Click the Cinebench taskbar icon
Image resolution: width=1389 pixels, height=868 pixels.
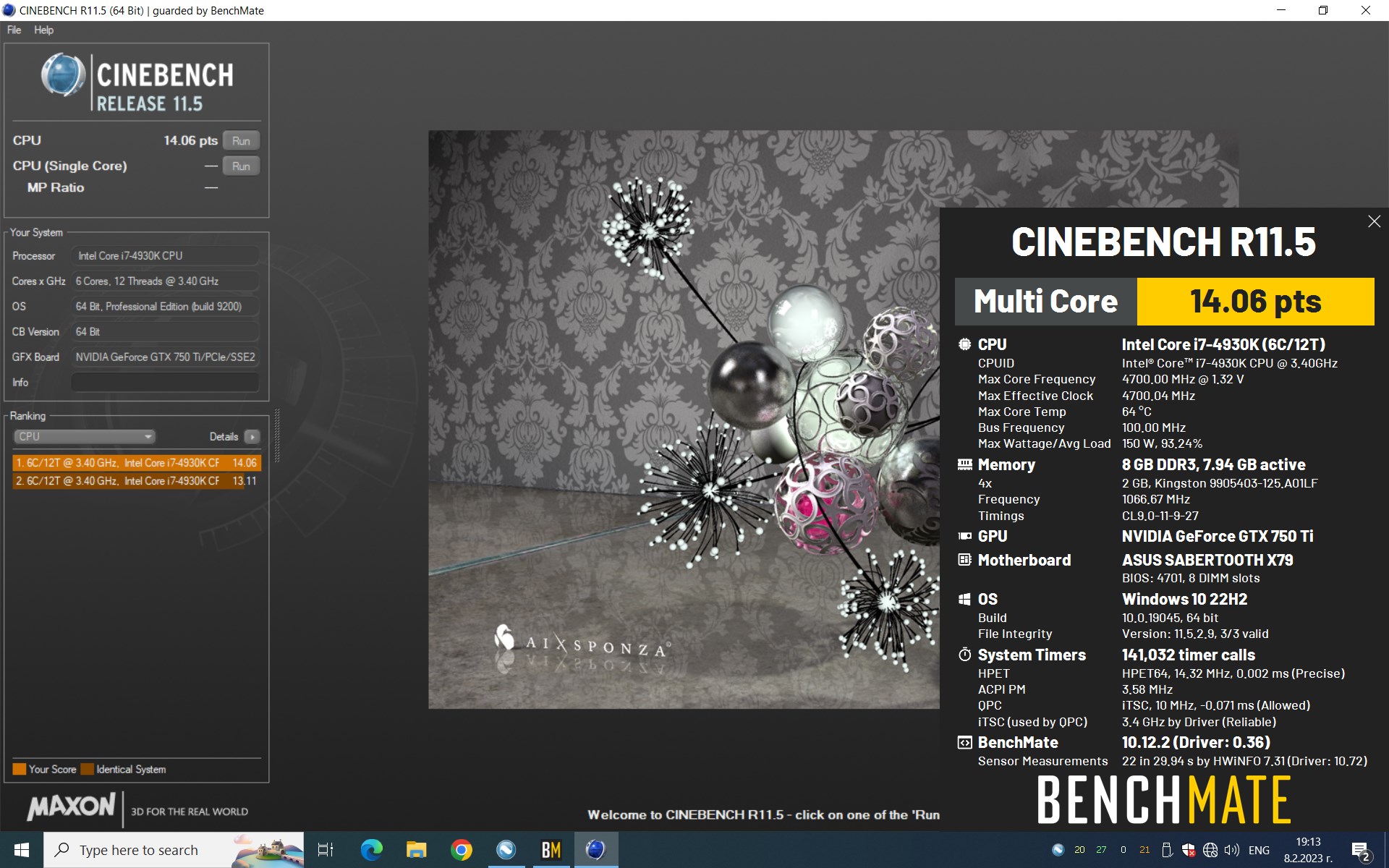pos(595,850)
